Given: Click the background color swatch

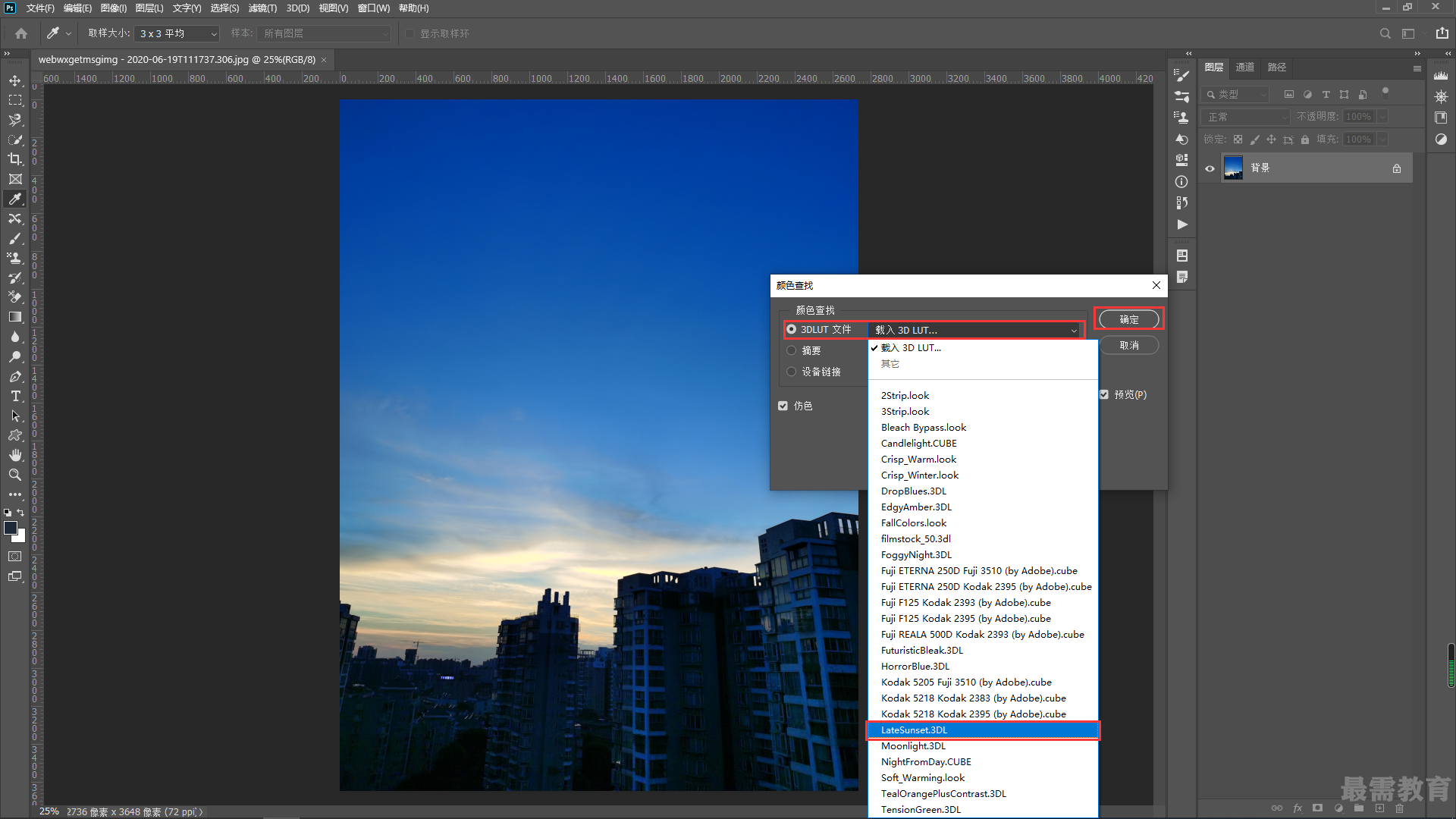Looking at the screenshot, I should click(x=20, y=537).
